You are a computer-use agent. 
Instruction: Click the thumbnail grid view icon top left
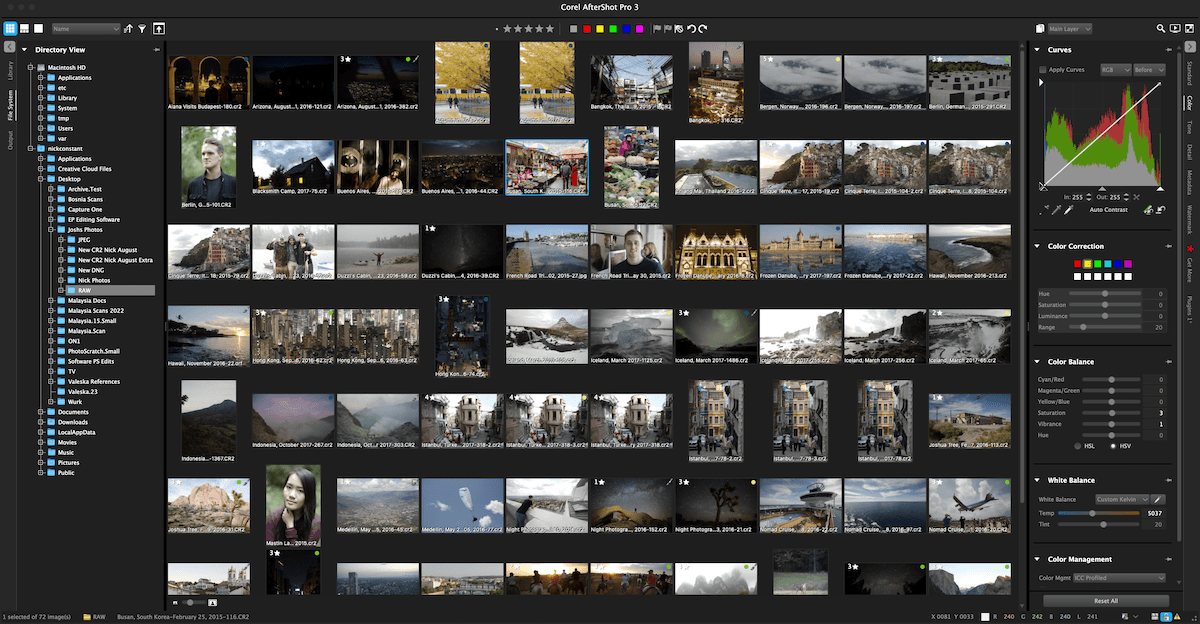click(10, 28)
